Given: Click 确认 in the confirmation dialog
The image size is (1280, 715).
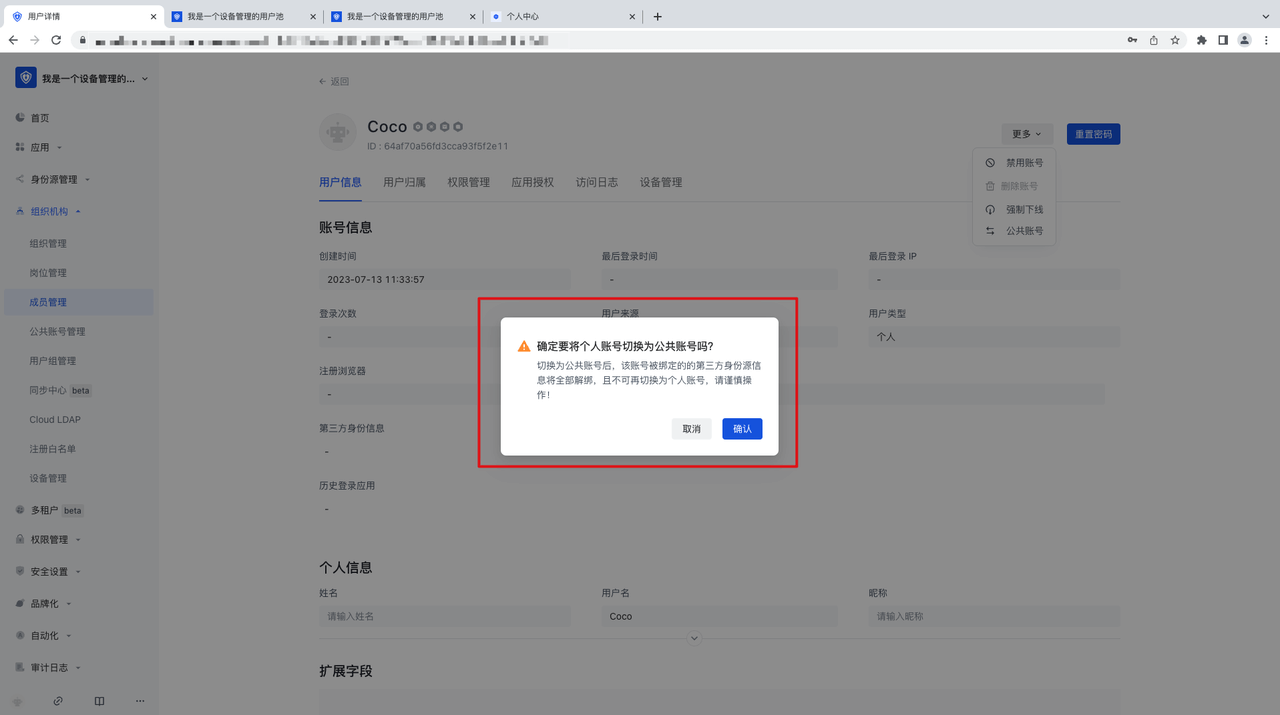Looking at the screenshot, I should [742, 429].
